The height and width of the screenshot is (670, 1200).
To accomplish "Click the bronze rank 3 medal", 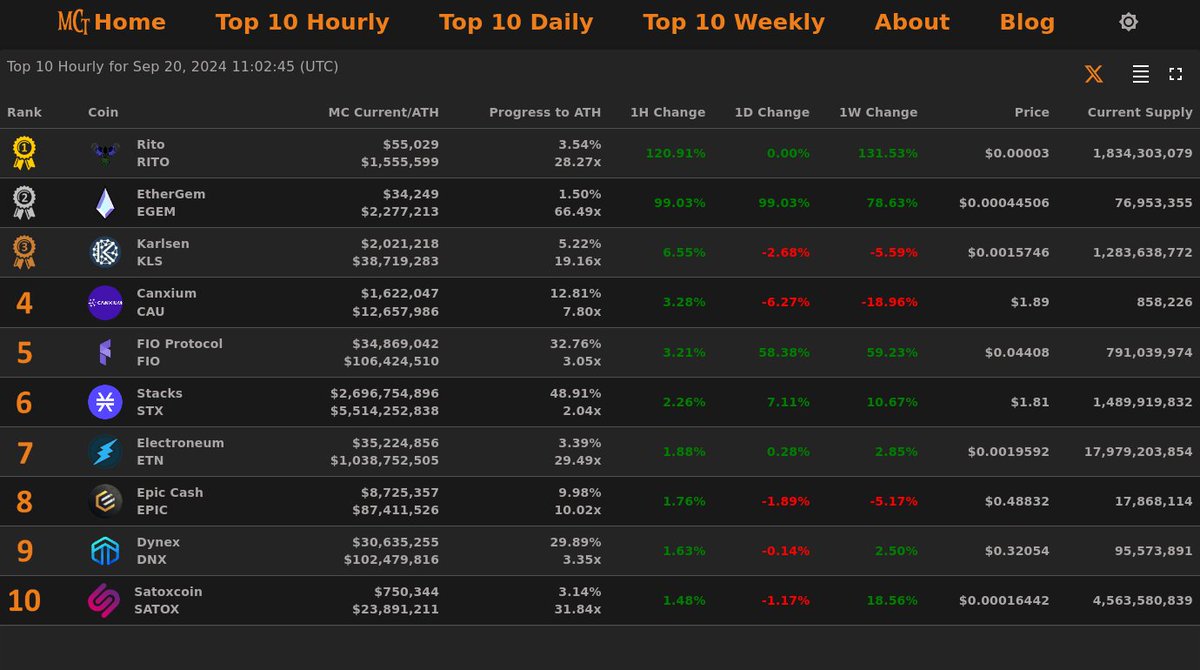I will click(24, 252).
